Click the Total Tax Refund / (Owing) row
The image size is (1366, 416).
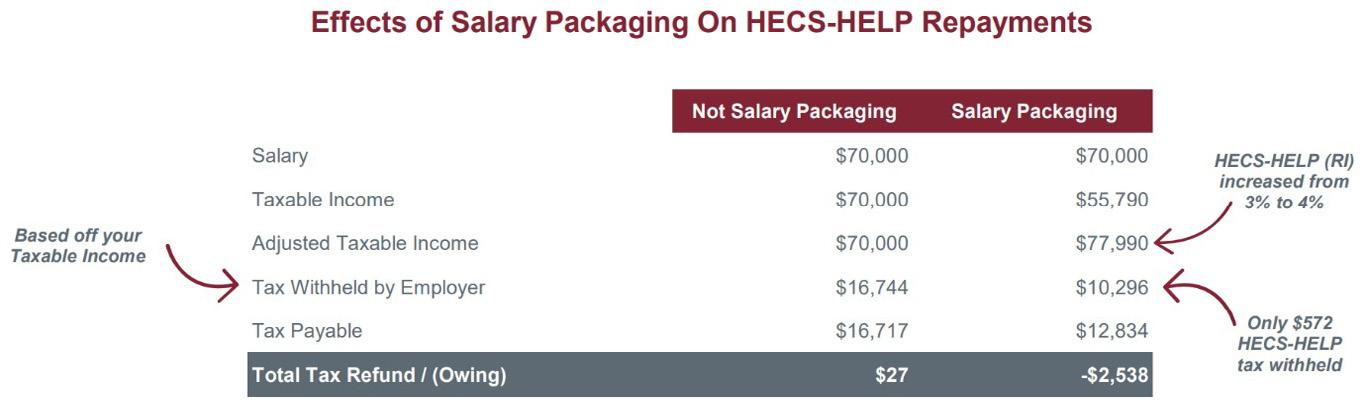[700, 375]
